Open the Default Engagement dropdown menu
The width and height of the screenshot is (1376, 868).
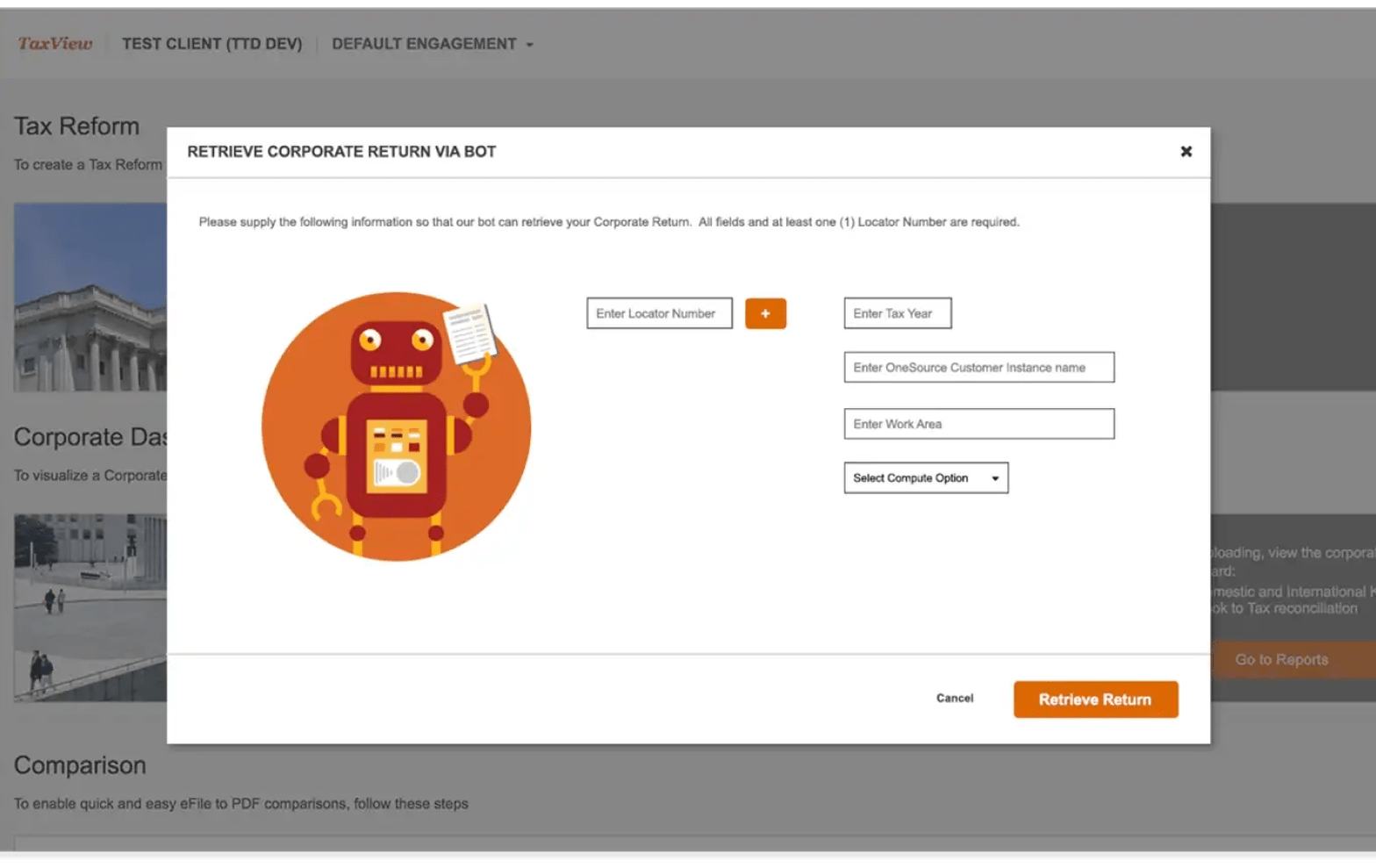pyautogui.click(x=425, y=44)
